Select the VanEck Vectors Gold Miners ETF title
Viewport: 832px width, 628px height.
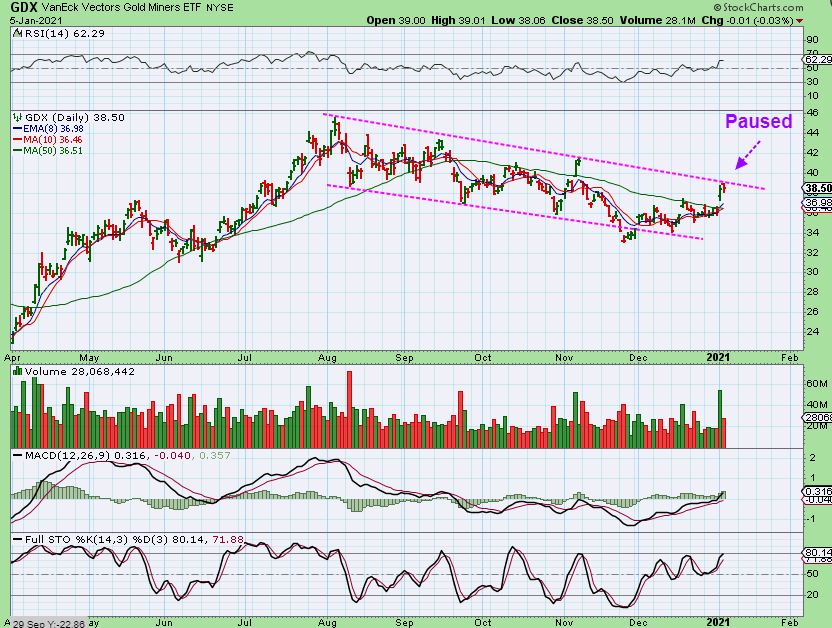pos(120,8)
